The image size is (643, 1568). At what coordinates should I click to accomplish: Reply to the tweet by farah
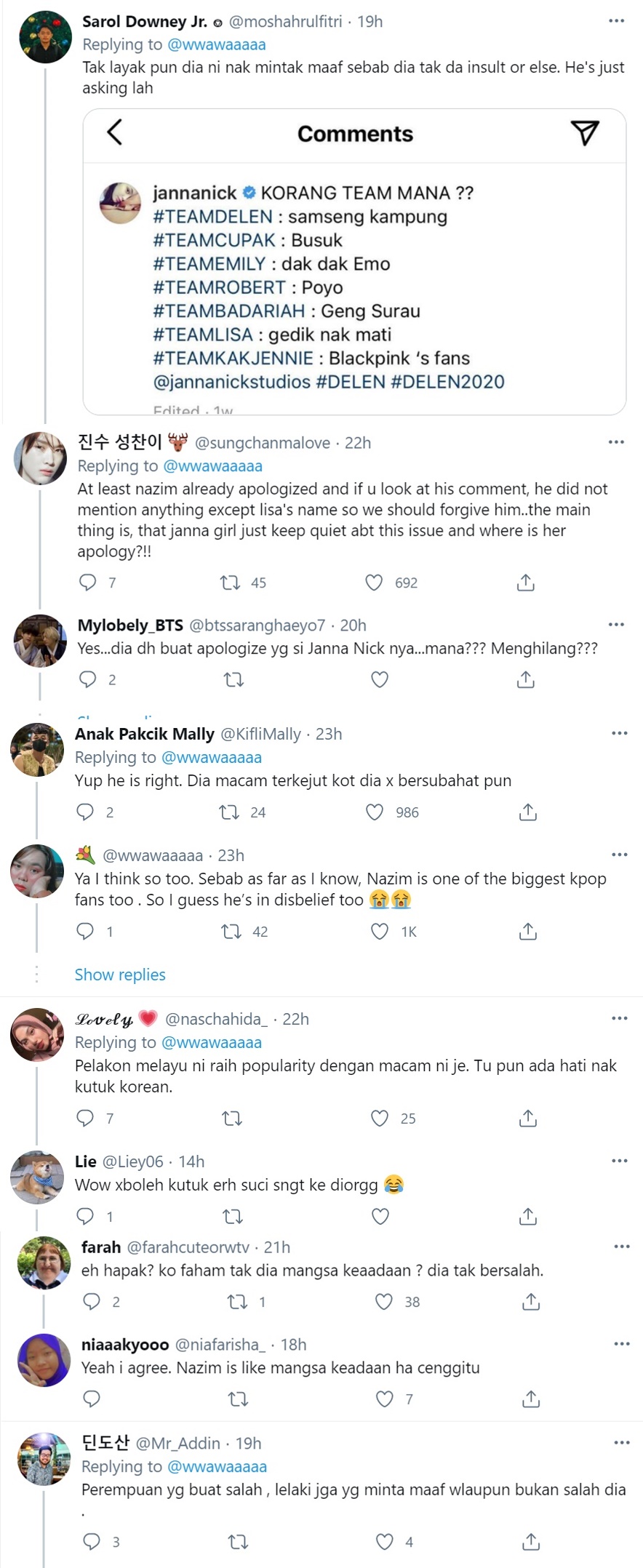pos(92,1302)
